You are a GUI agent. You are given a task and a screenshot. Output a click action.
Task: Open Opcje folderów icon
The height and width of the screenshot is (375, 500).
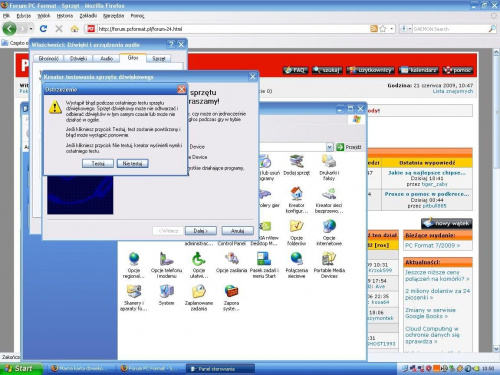(x=296, y=232)
